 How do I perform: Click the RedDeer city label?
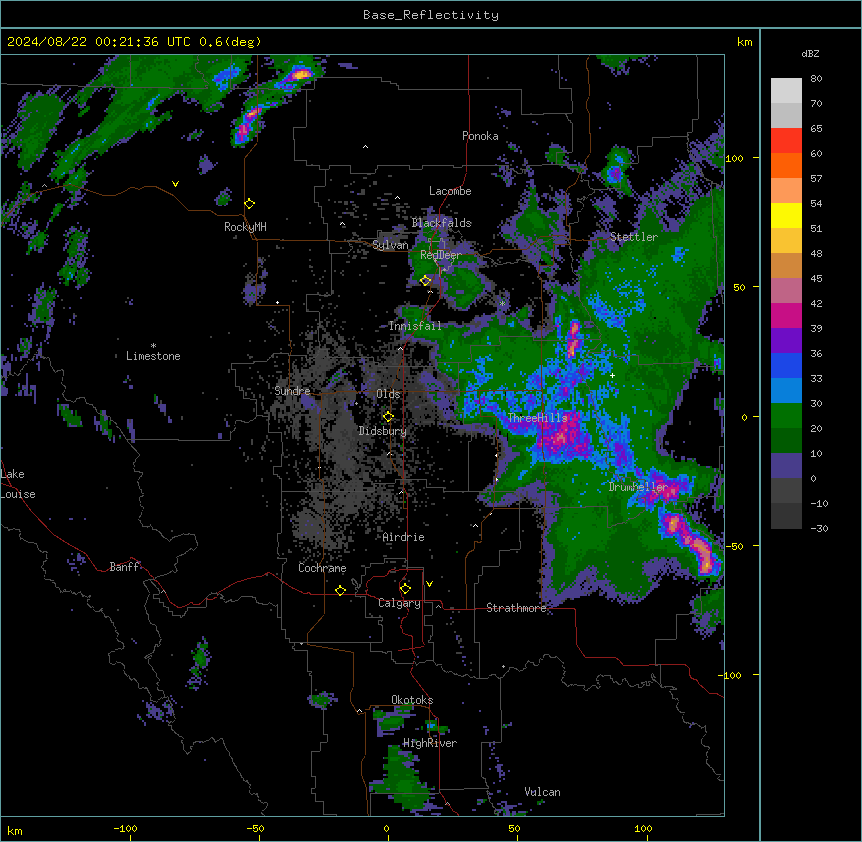(440, 255)
